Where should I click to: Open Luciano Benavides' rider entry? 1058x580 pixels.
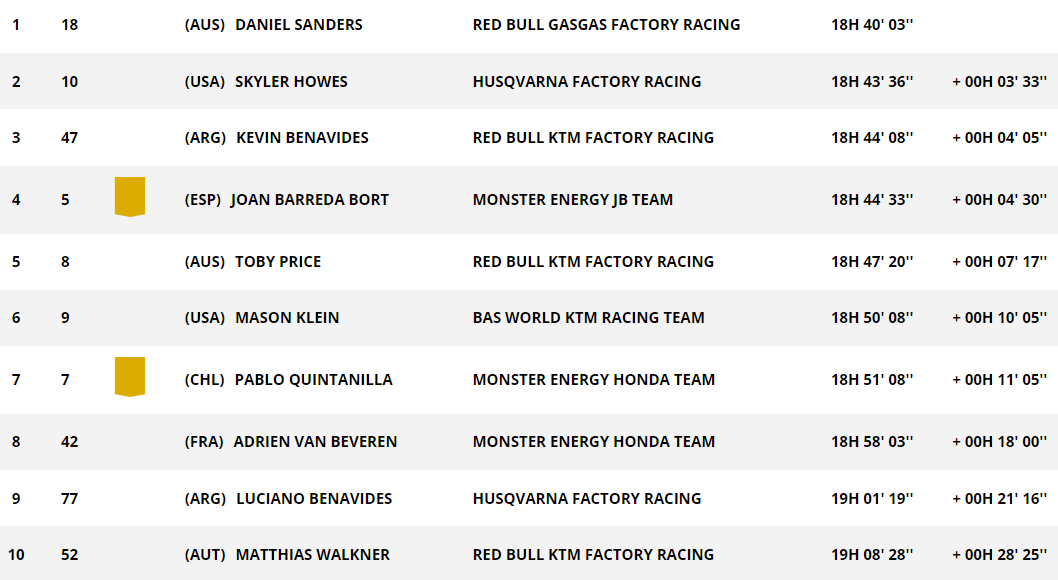(x=314, y=499)
